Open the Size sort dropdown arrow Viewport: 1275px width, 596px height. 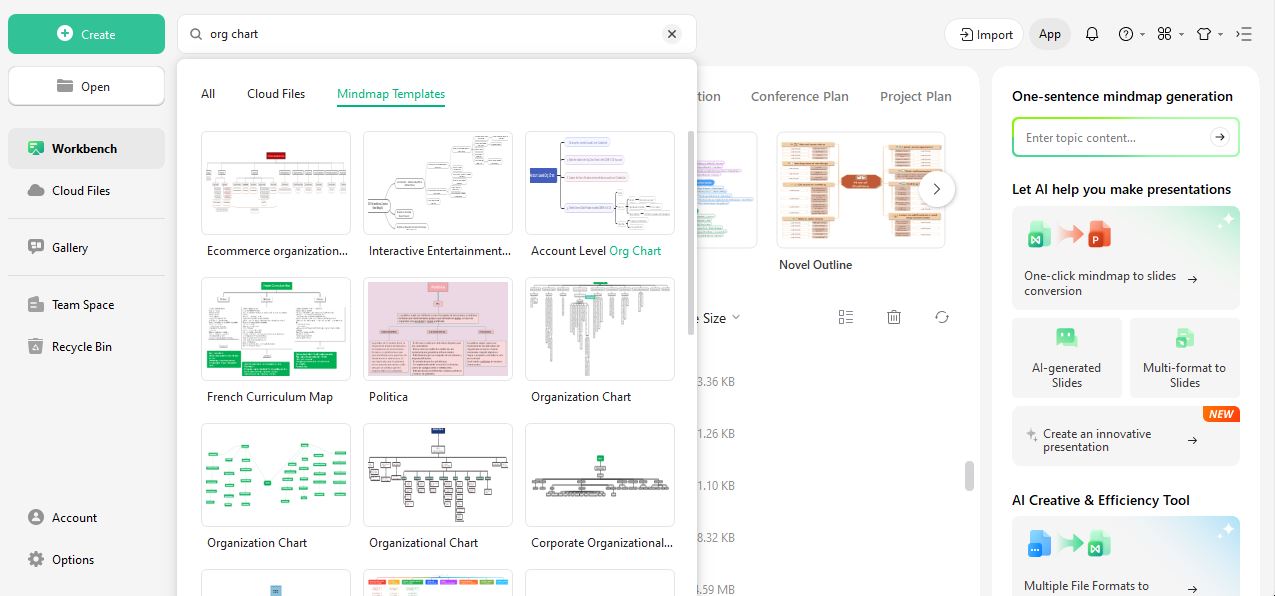[x=736, y=318]
